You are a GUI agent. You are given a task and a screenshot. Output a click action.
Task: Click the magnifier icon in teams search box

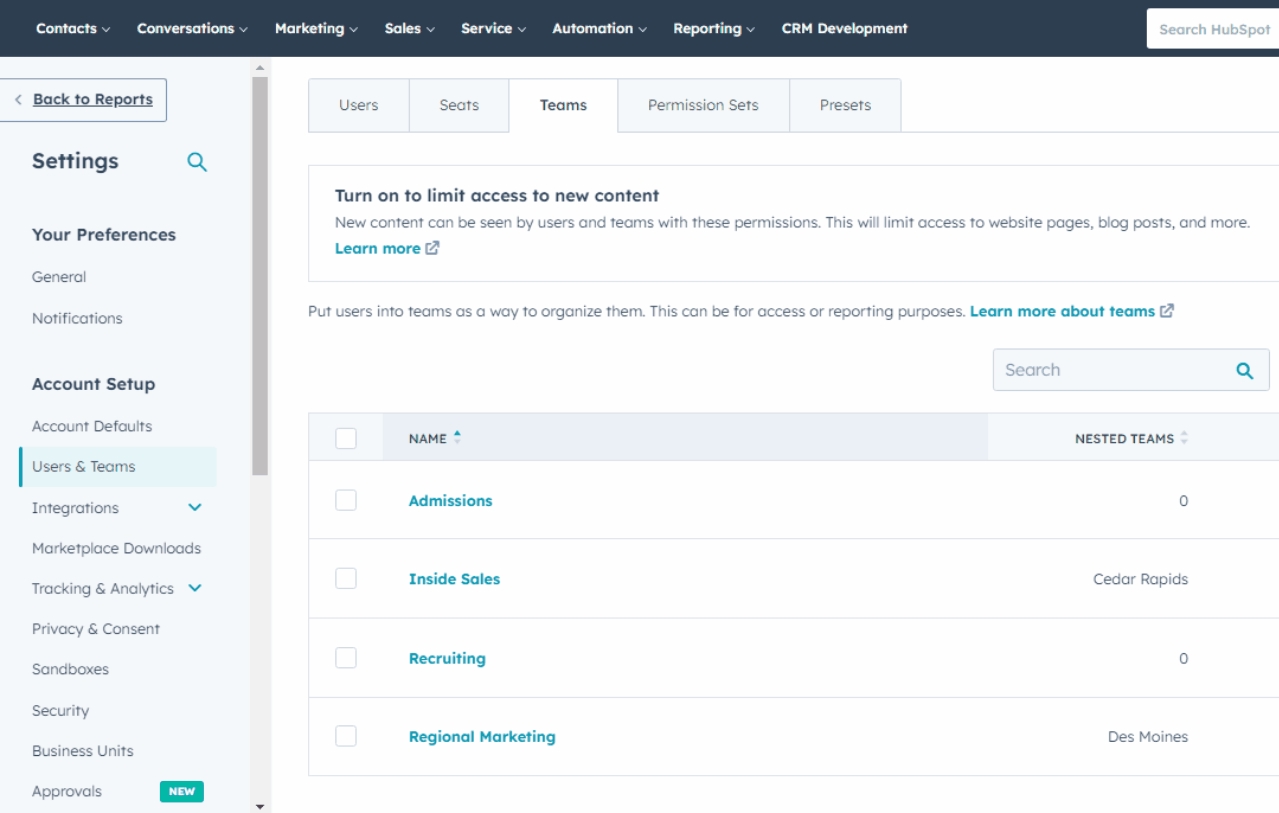pyautogui.click(x=1245, y=370)
